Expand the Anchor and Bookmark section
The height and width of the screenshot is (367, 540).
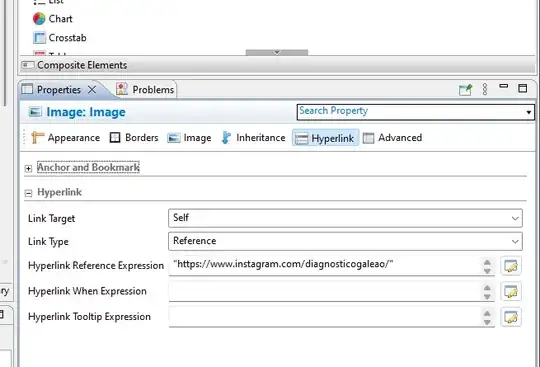coord(28,168)
